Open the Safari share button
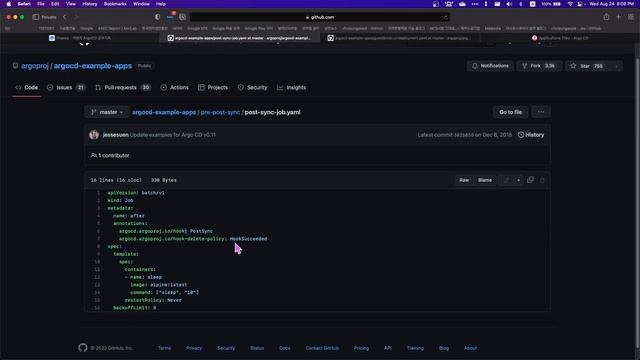 [606, 17]
